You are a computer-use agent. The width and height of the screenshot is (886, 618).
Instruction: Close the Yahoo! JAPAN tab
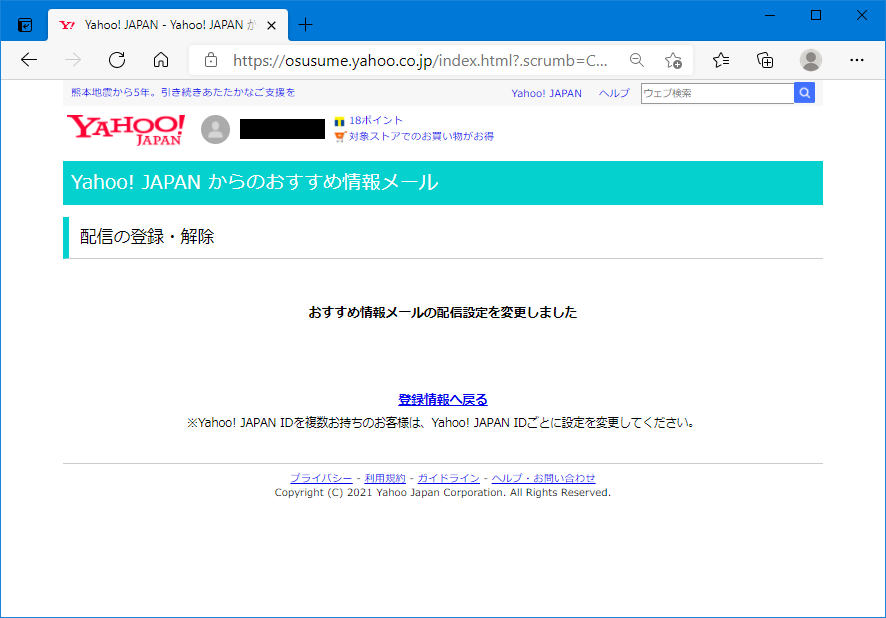pyautogui.click(x=270, y=25)
